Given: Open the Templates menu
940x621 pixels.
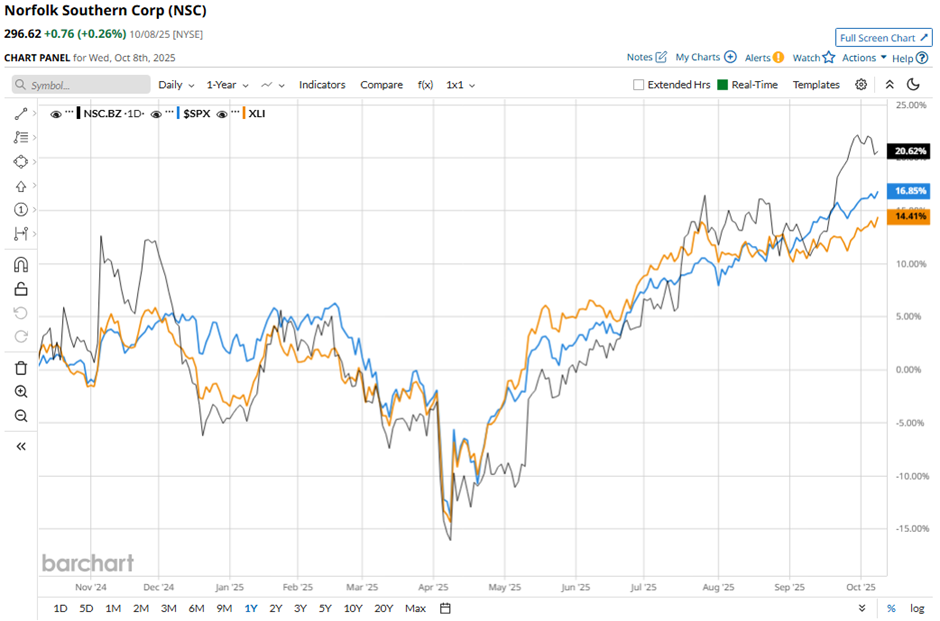Looking at the screenshot, I should (816, 85).
